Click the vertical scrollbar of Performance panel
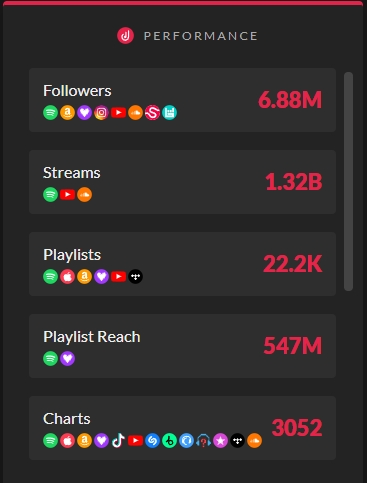 point(348,181)
